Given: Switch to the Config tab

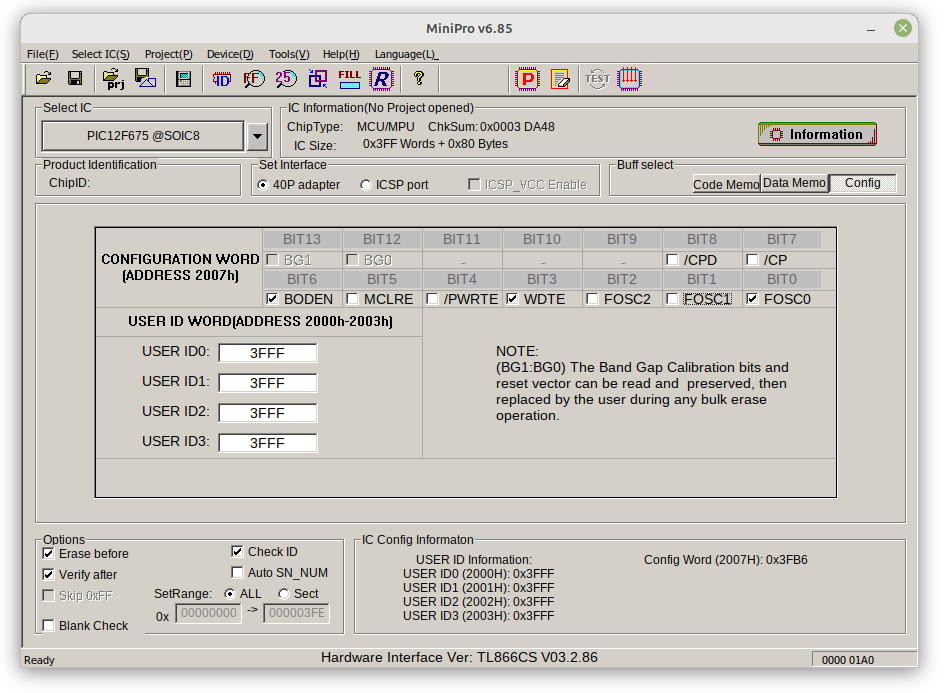Looking at the screenshot, I should pos(862,183).
